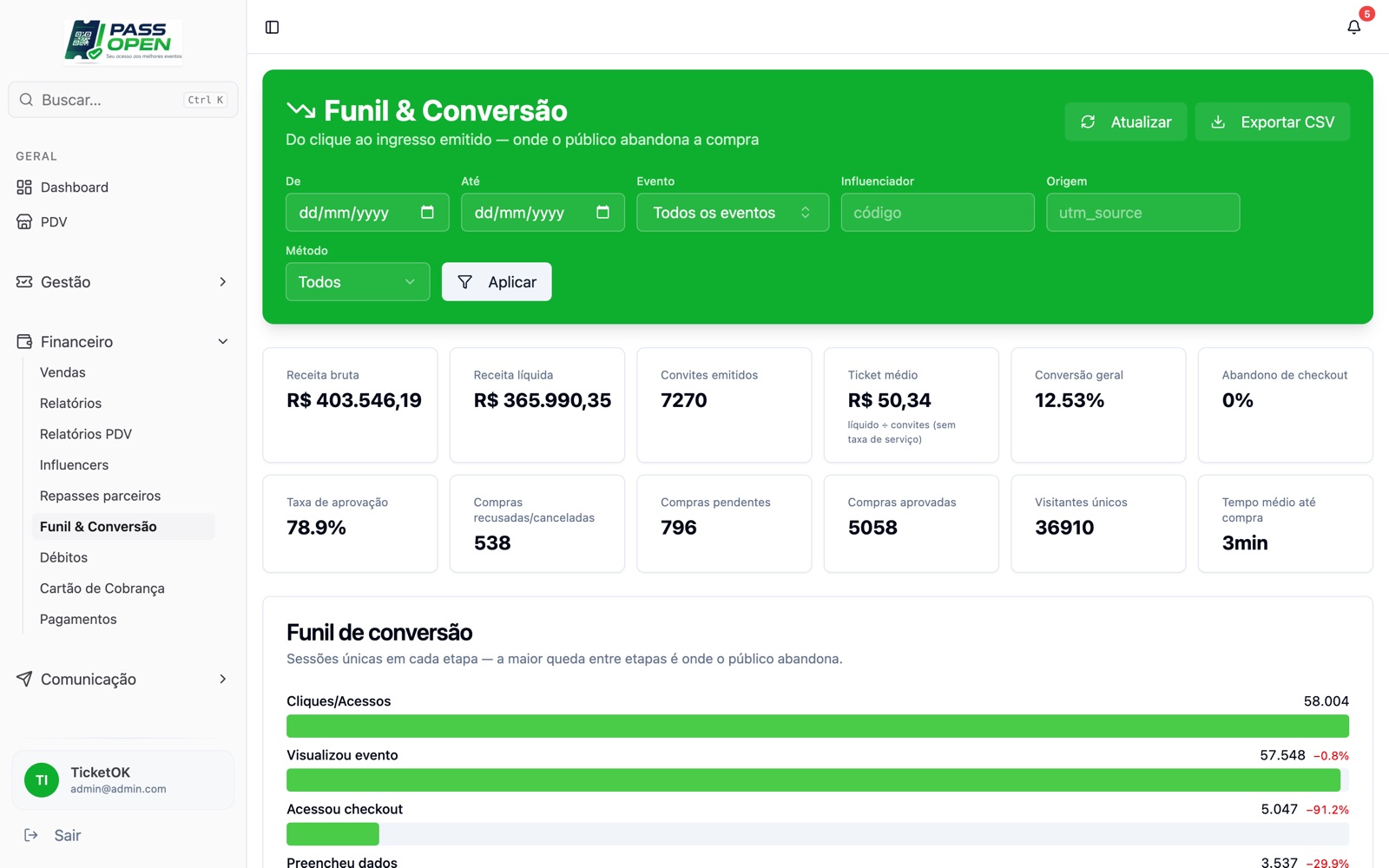Open the Todos os eventos dropdown
The width and height of the screenshot is (1389, 868).
733,213
